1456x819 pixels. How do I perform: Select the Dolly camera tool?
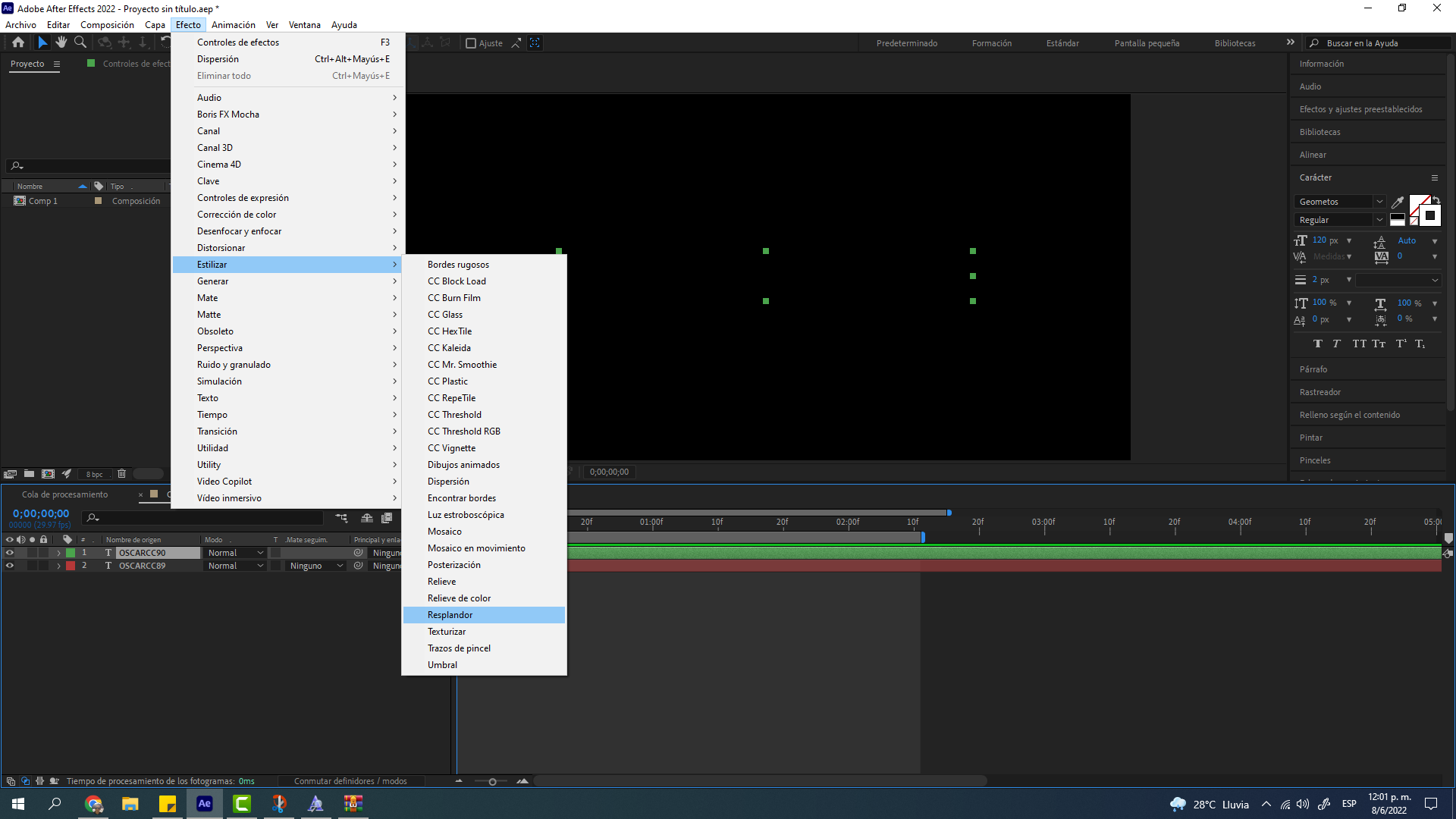point(143,42)
